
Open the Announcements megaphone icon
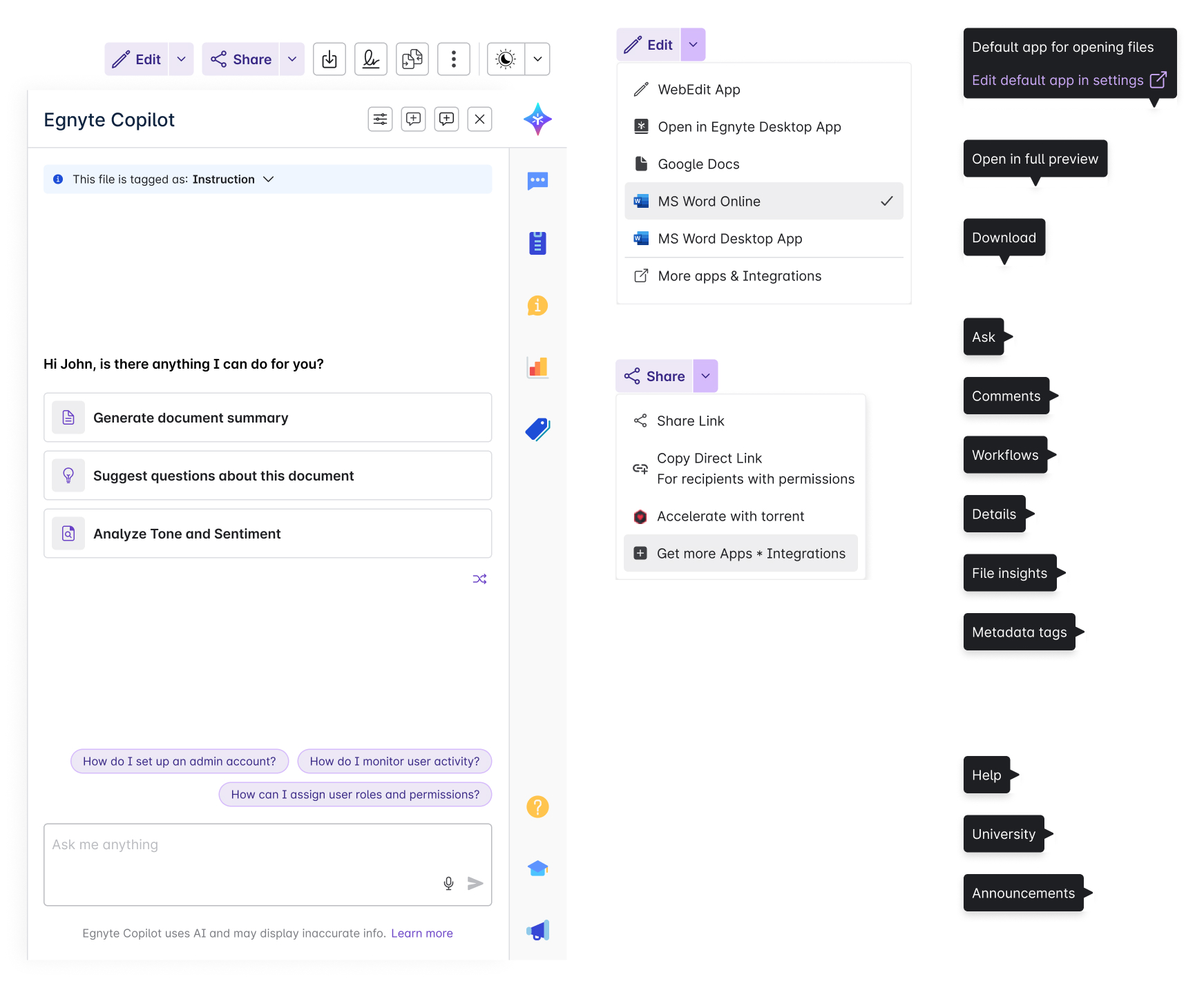537,931
